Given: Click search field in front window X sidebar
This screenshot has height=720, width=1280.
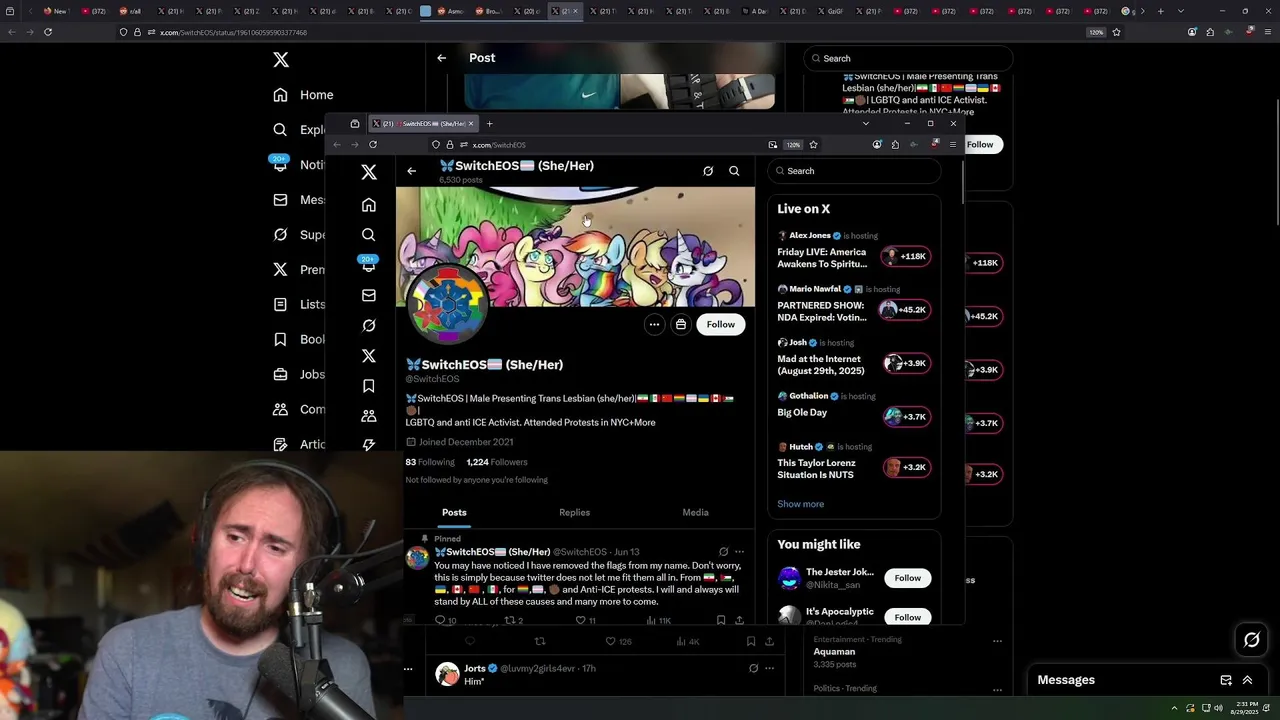Looking at the screenshot, I should (854, 171).
